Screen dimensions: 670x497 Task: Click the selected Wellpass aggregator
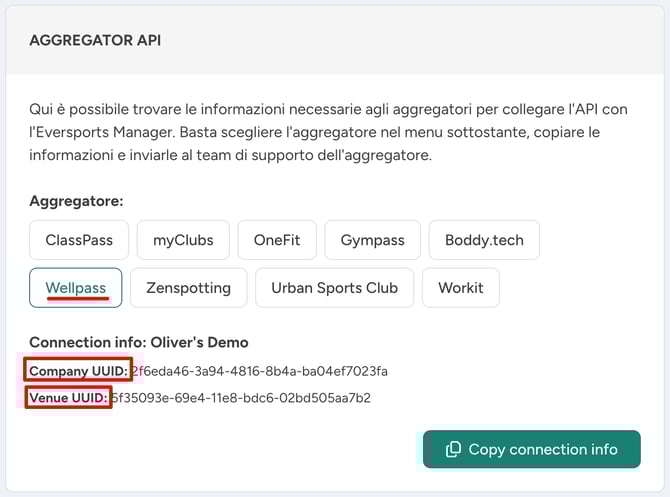tap(76, 288)
